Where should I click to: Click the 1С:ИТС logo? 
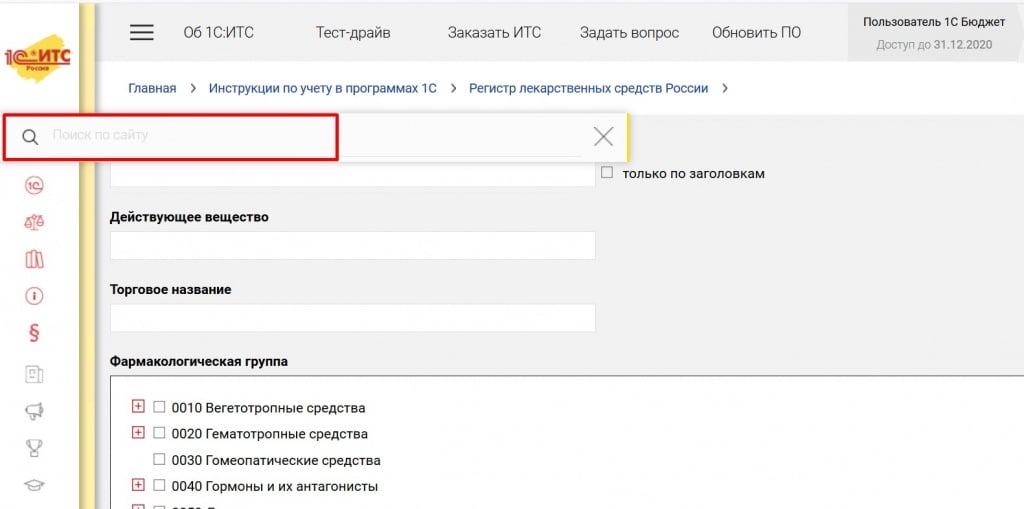point(37,58)
